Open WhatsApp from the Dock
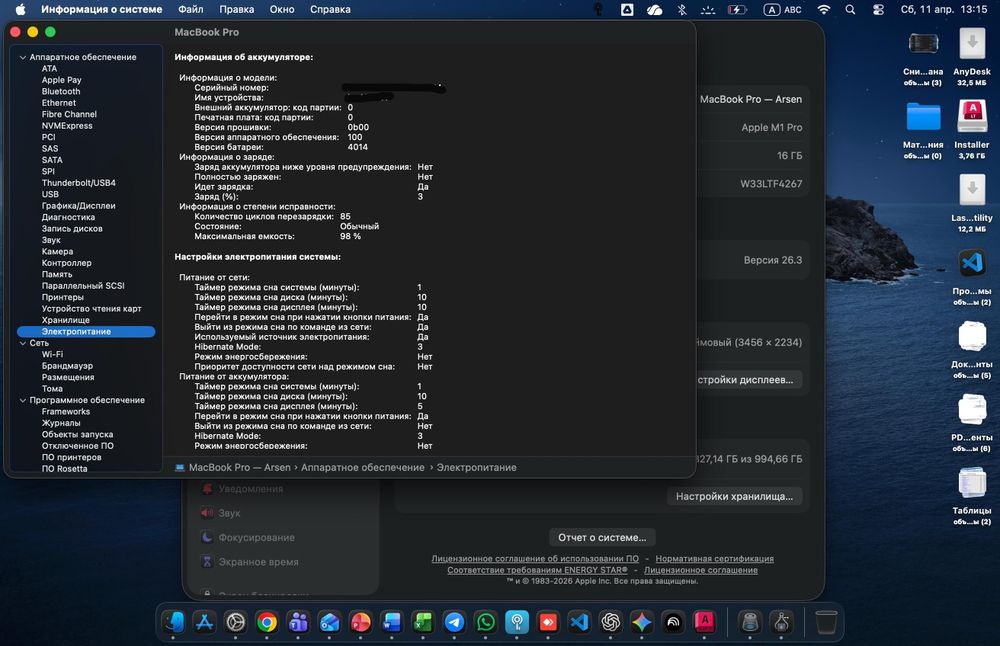Screen dimensions: 1000x646 click(485, 622)
